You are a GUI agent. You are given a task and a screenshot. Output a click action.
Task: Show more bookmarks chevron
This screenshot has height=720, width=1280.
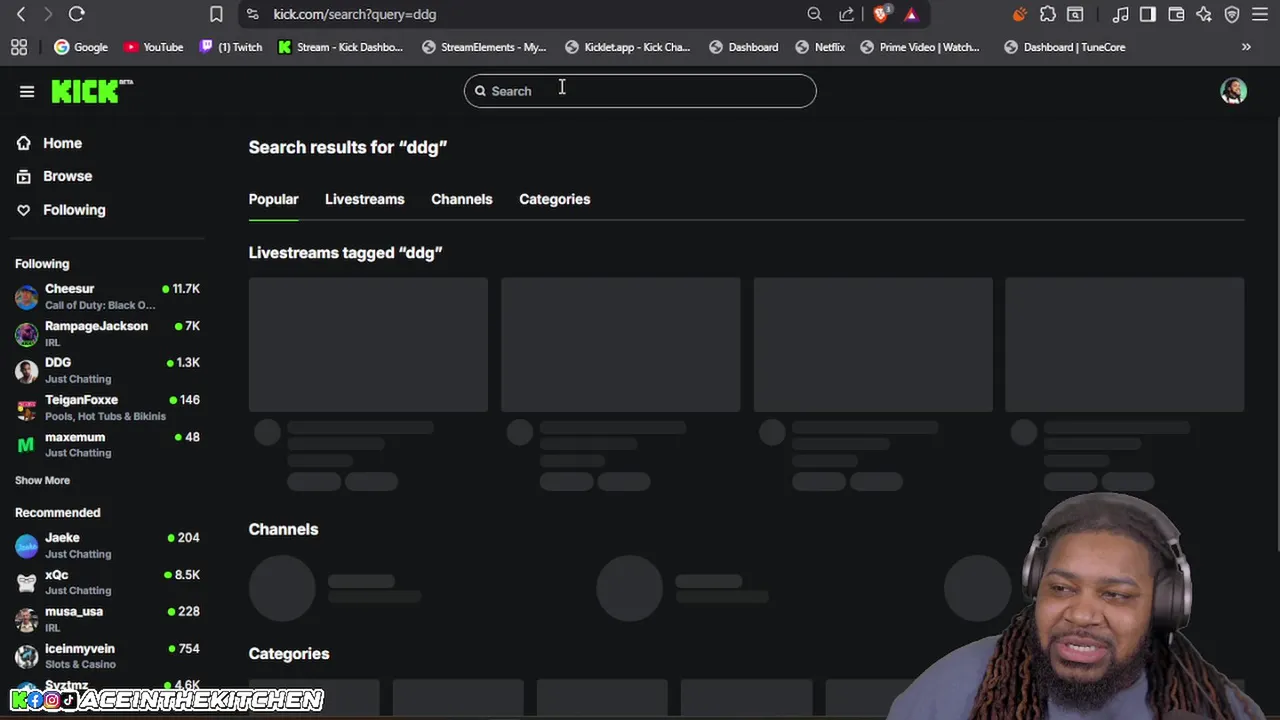tap(1246, 47)
